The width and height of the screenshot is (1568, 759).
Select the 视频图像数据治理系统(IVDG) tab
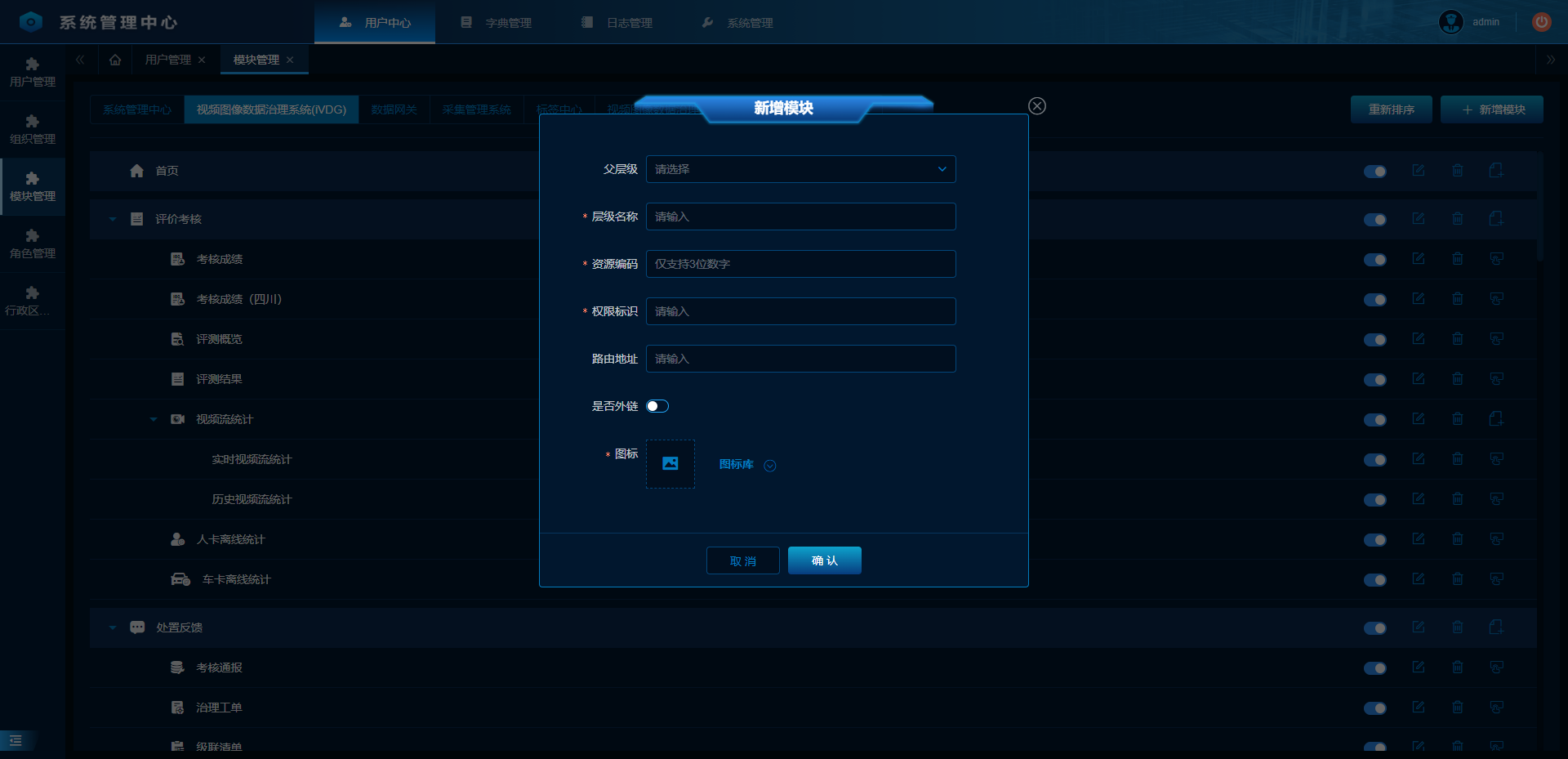[271, 109]
